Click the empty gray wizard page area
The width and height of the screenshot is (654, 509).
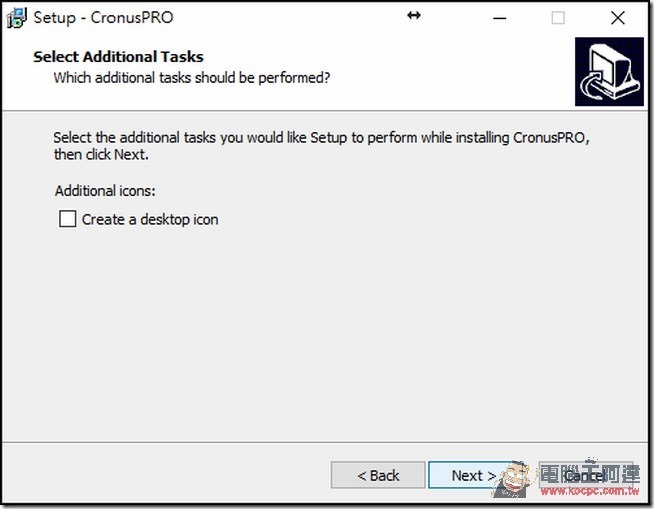tap(325, 334)
